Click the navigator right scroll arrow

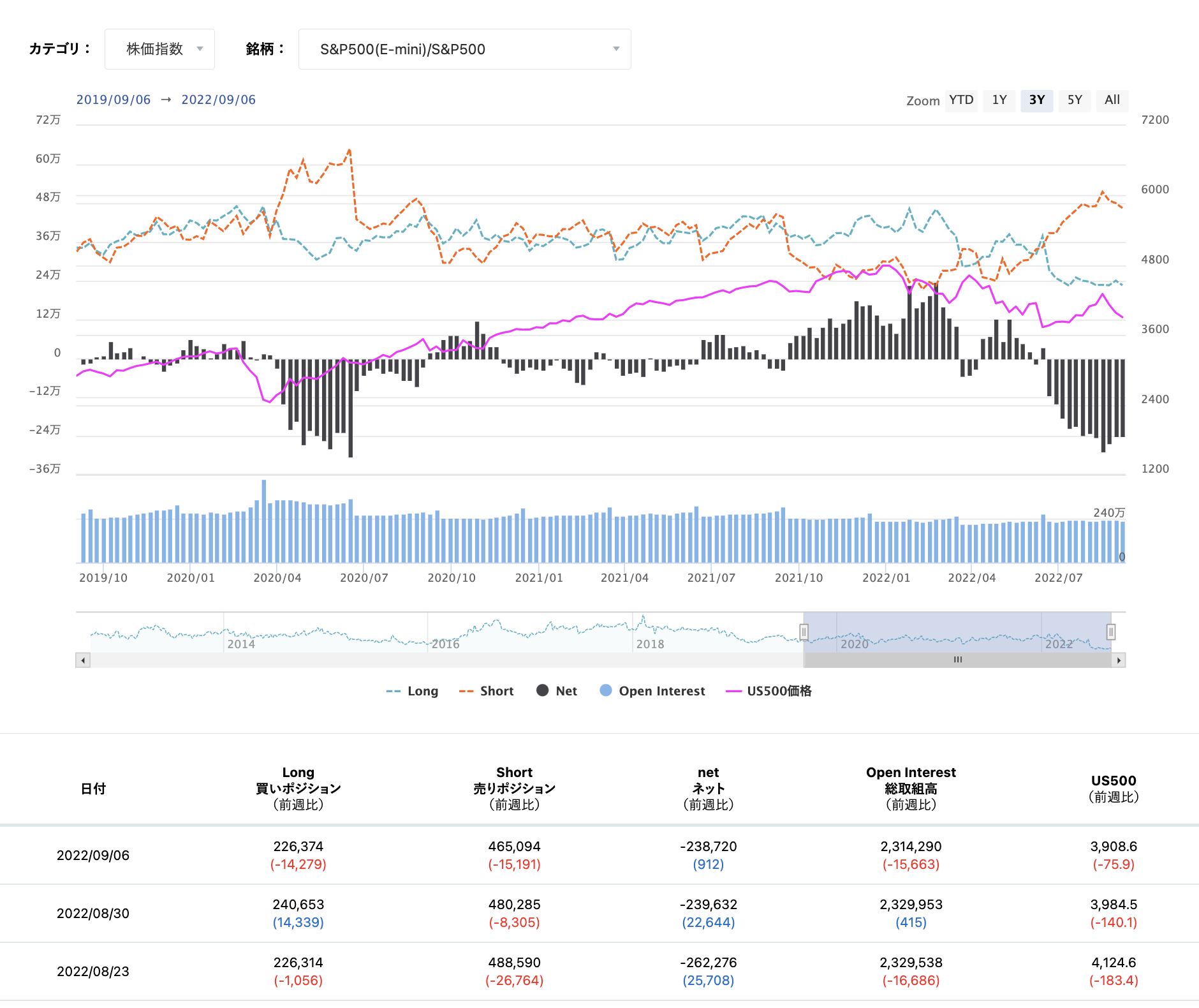1119,660
